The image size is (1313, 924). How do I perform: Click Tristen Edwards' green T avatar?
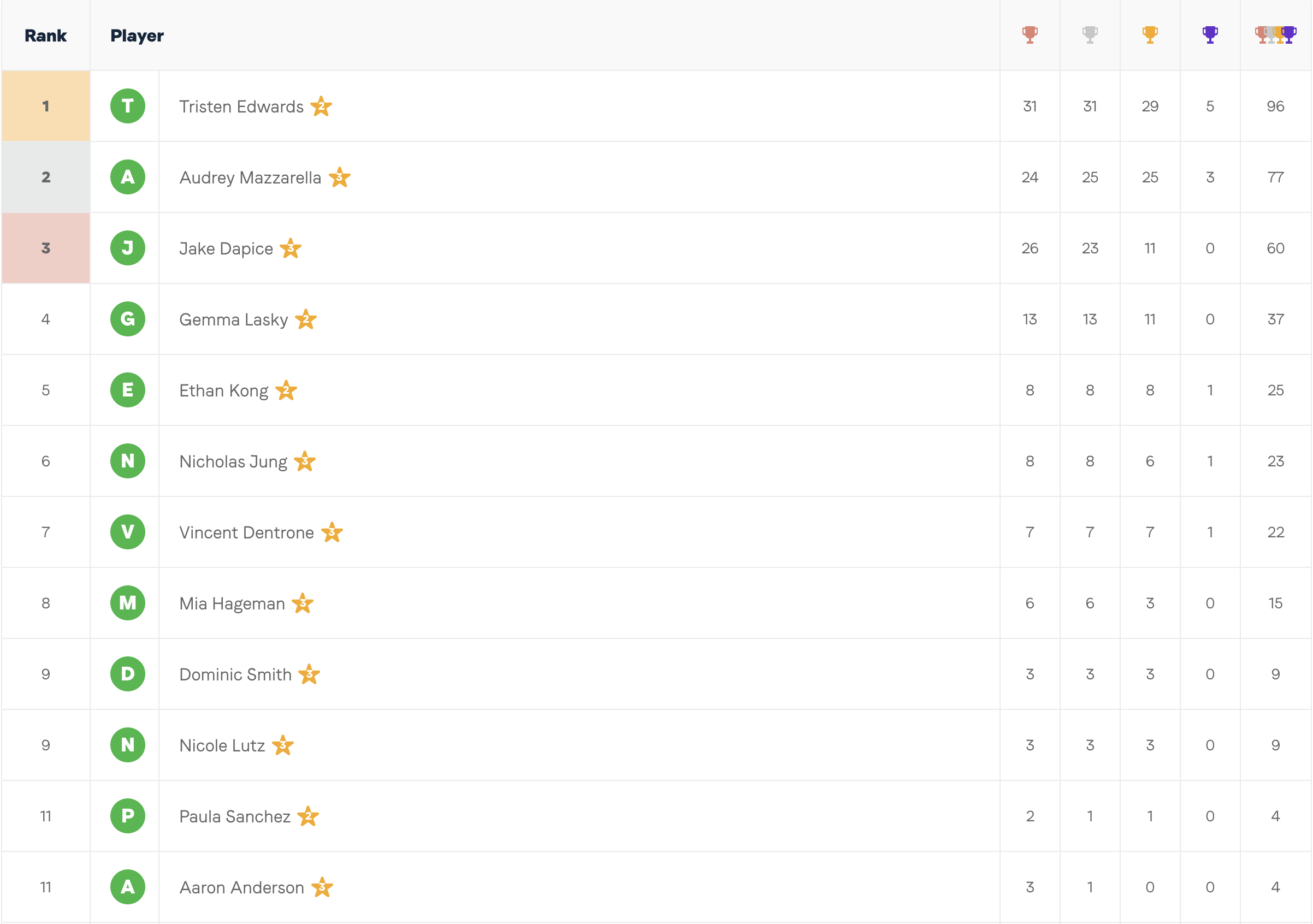pyautogui.click(x=127, y=106)
